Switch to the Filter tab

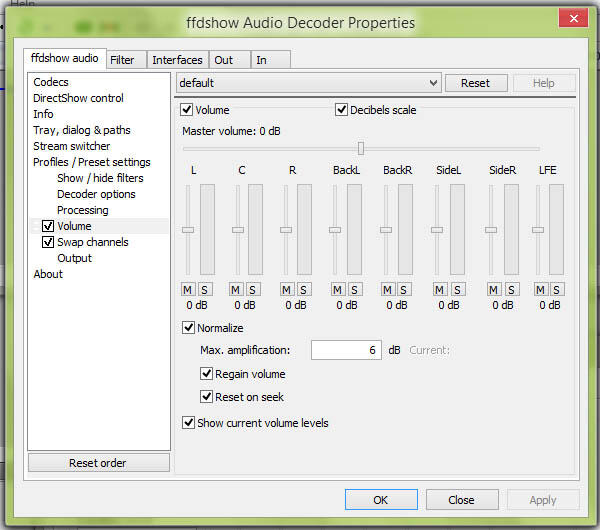click(x=122, y=60)
